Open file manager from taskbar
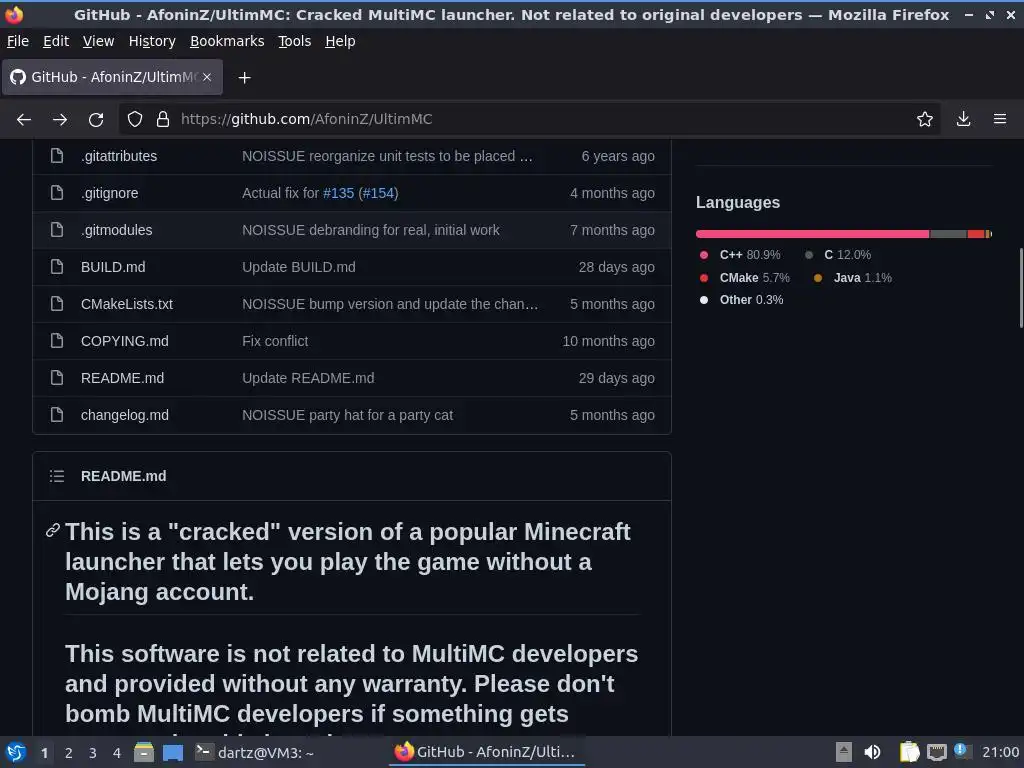This screenshot has width=1024, height=768. click(x=144, y=752)
